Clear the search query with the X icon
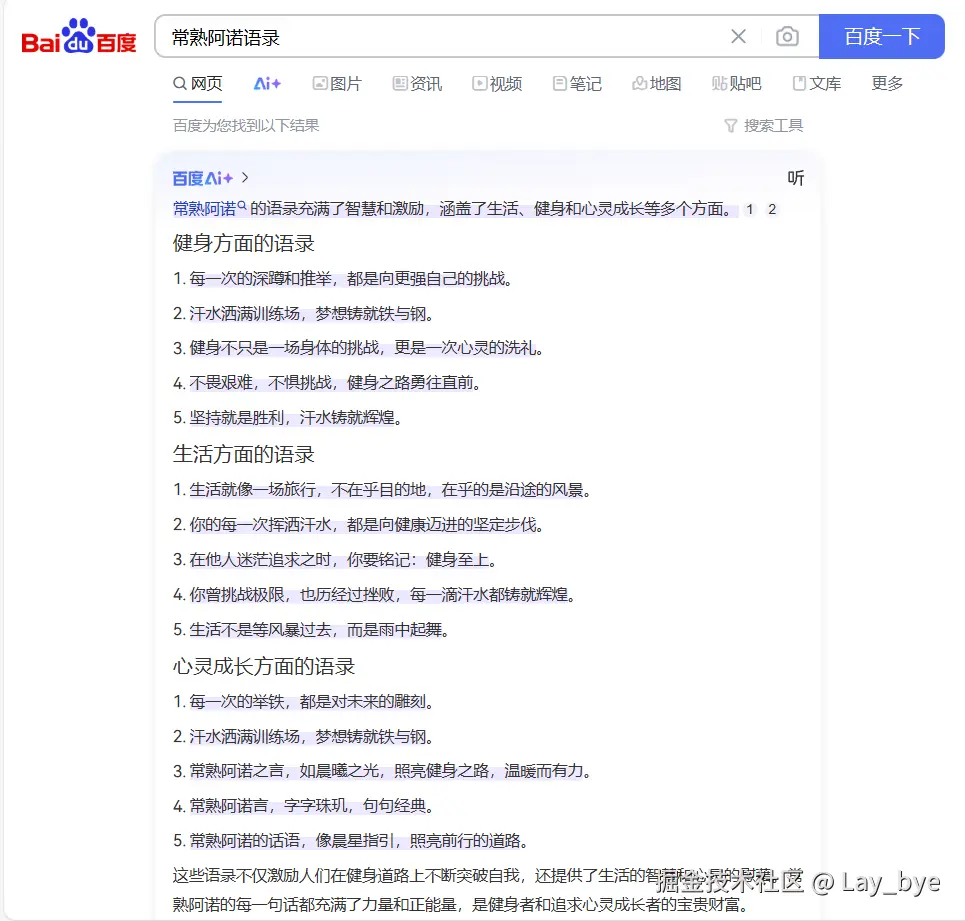 (738, 36)
